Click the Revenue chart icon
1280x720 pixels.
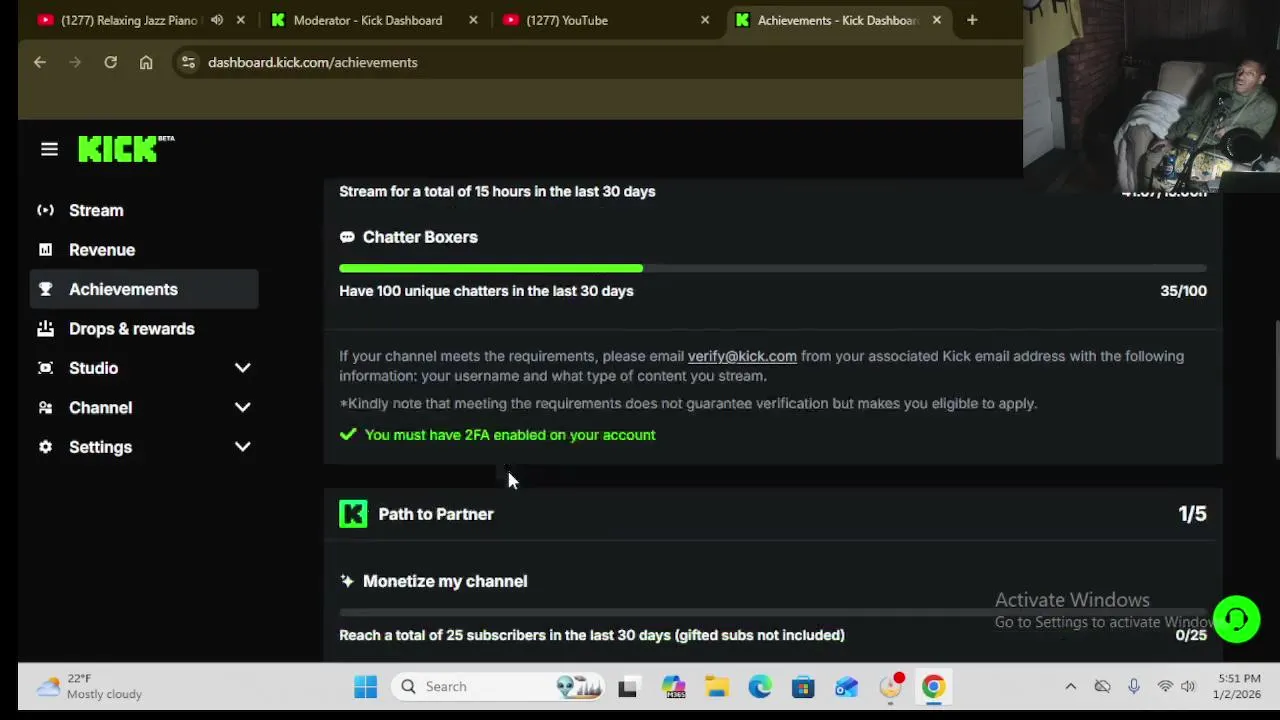[45, 250]
